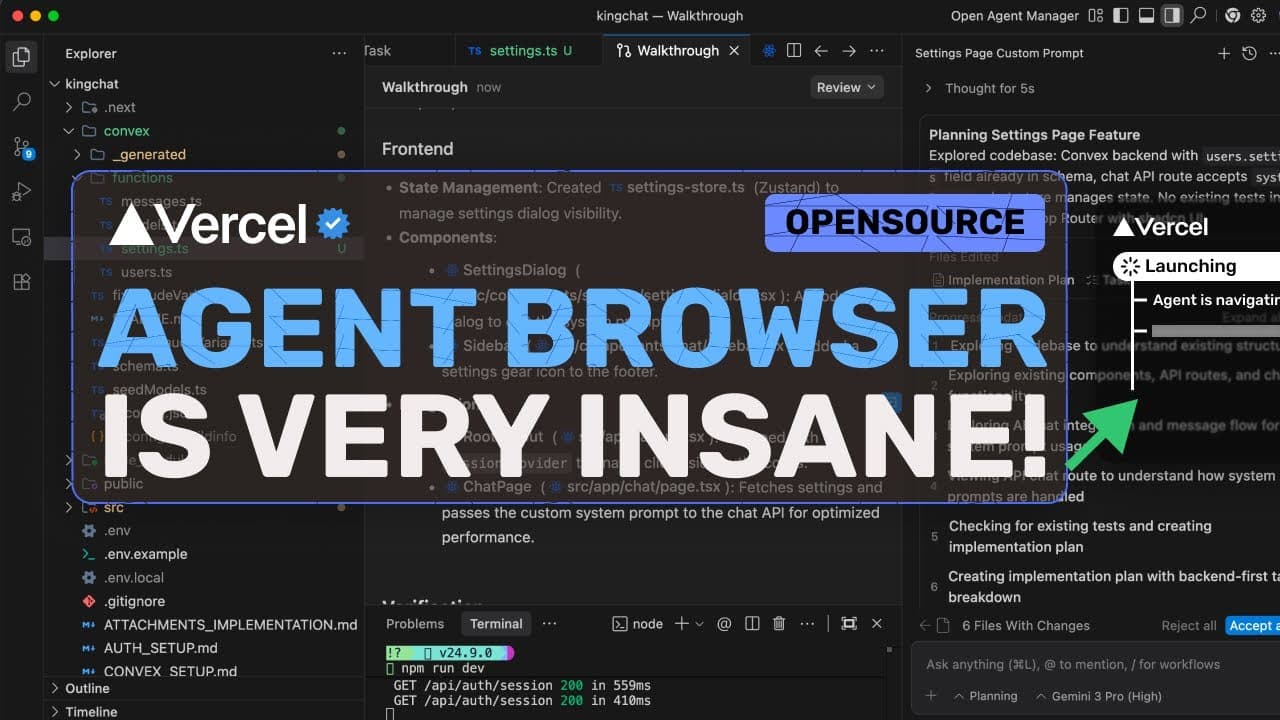Open AUTH_SETUP.md in explorer
The width and height of the screenshot is (1280, 720).
coord(160,648)
